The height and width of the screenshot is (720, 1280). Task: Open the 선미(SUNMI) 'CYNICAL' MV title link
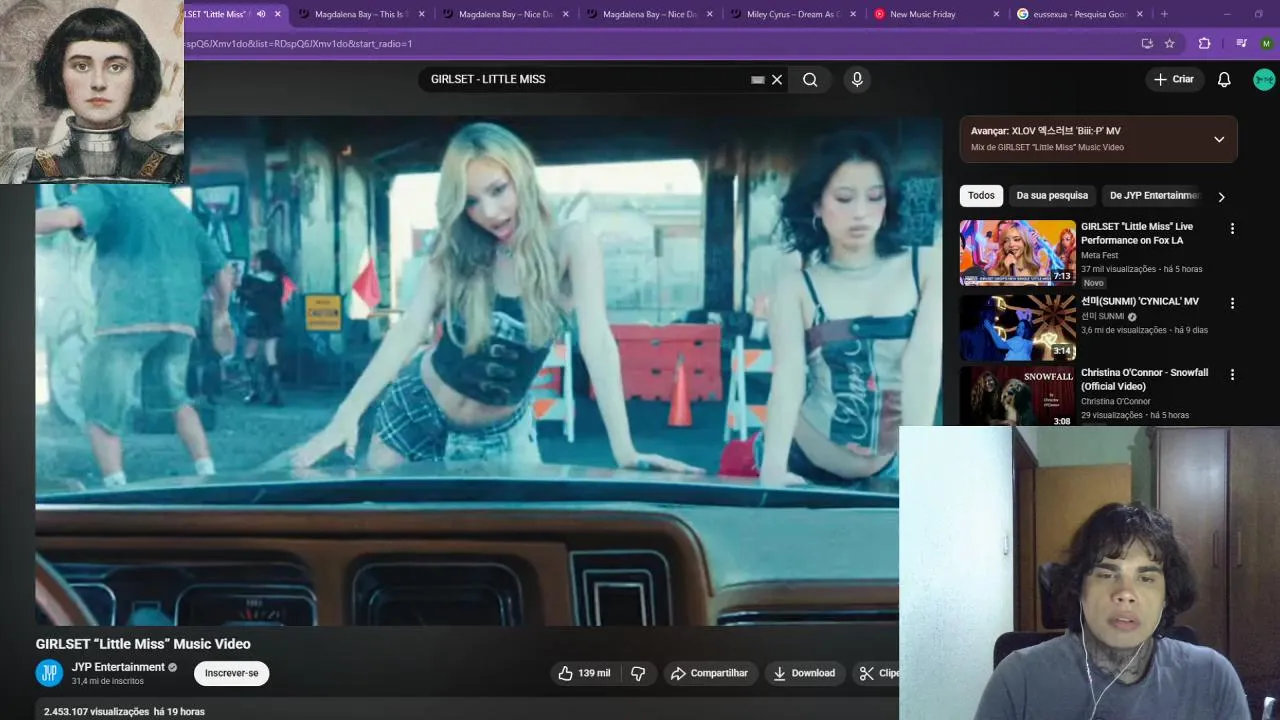[x=1140, y=301]
